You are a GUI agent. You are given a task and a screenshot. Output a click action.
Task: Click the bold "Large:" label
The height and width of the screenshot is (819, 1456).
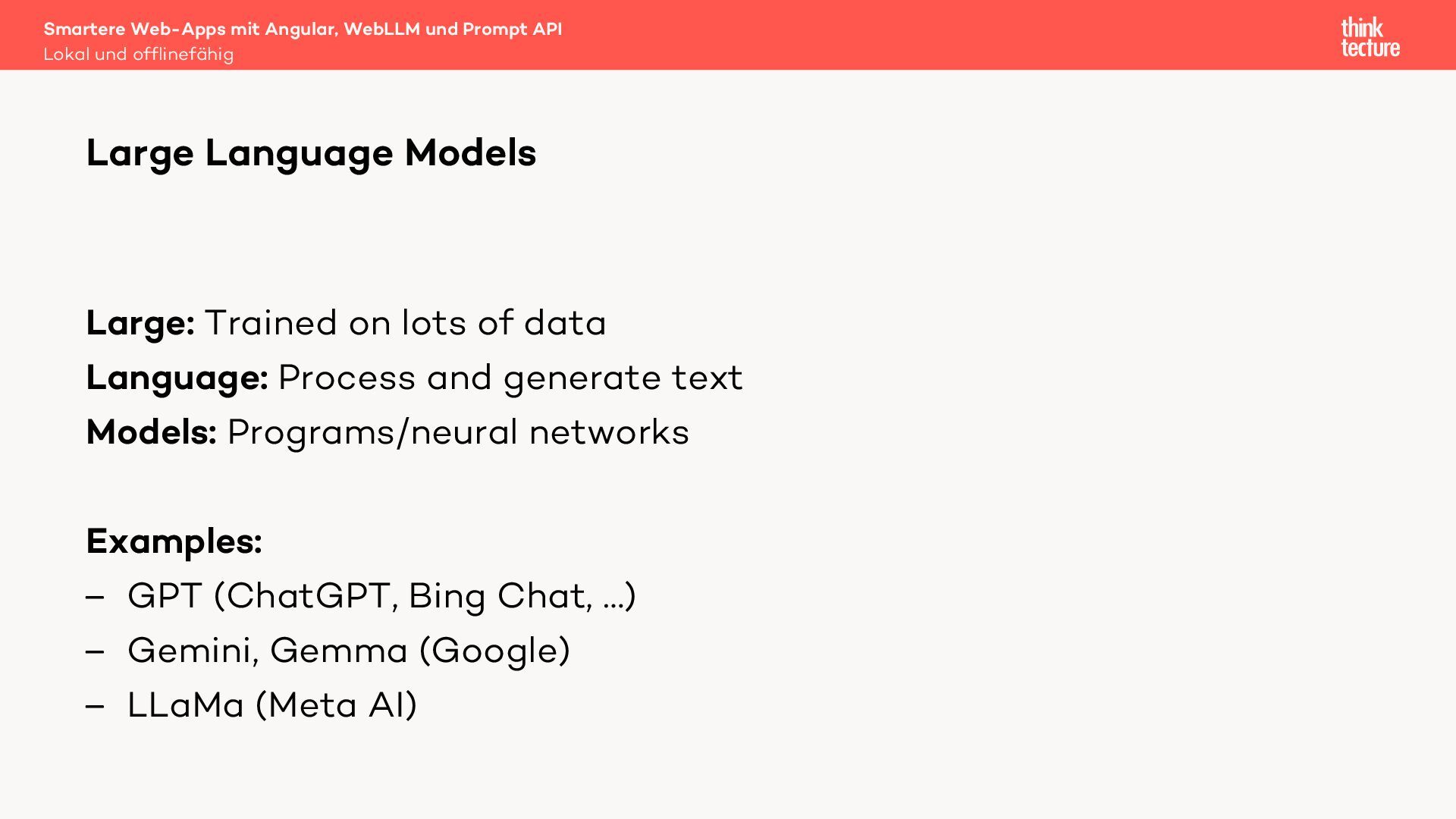tap(140, 323)
